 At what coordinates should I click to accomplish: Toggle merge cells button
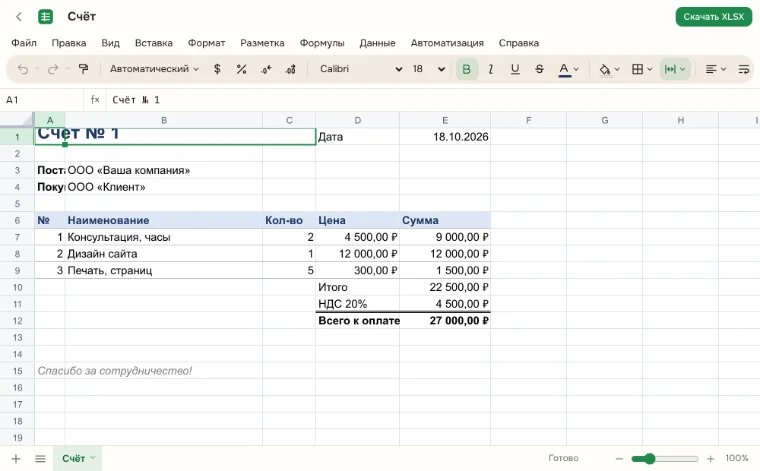(670, 69)
